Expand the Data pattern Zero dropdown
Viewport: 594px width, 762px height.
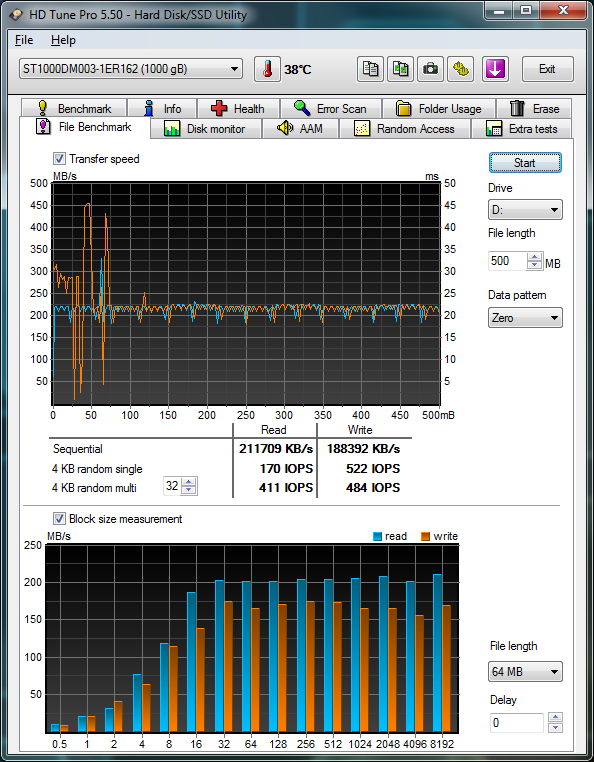pos(525,318)
